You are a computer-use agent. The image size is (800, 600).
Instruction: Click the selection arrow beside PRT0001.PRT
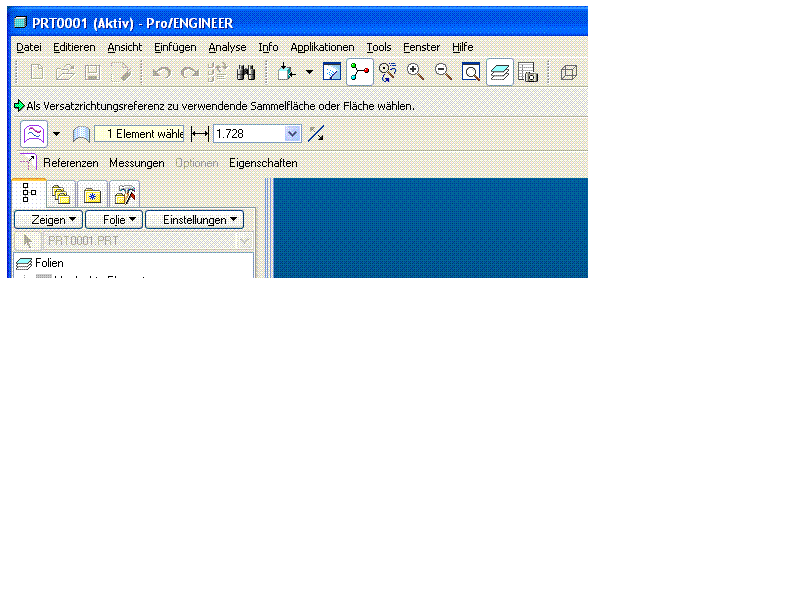coord(28,241)
